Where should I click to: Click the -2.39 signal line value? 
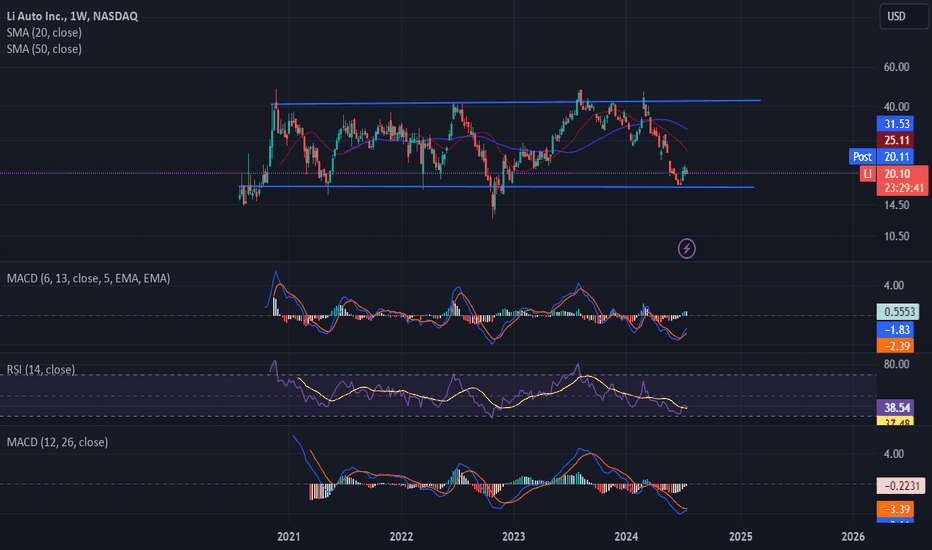897,345
